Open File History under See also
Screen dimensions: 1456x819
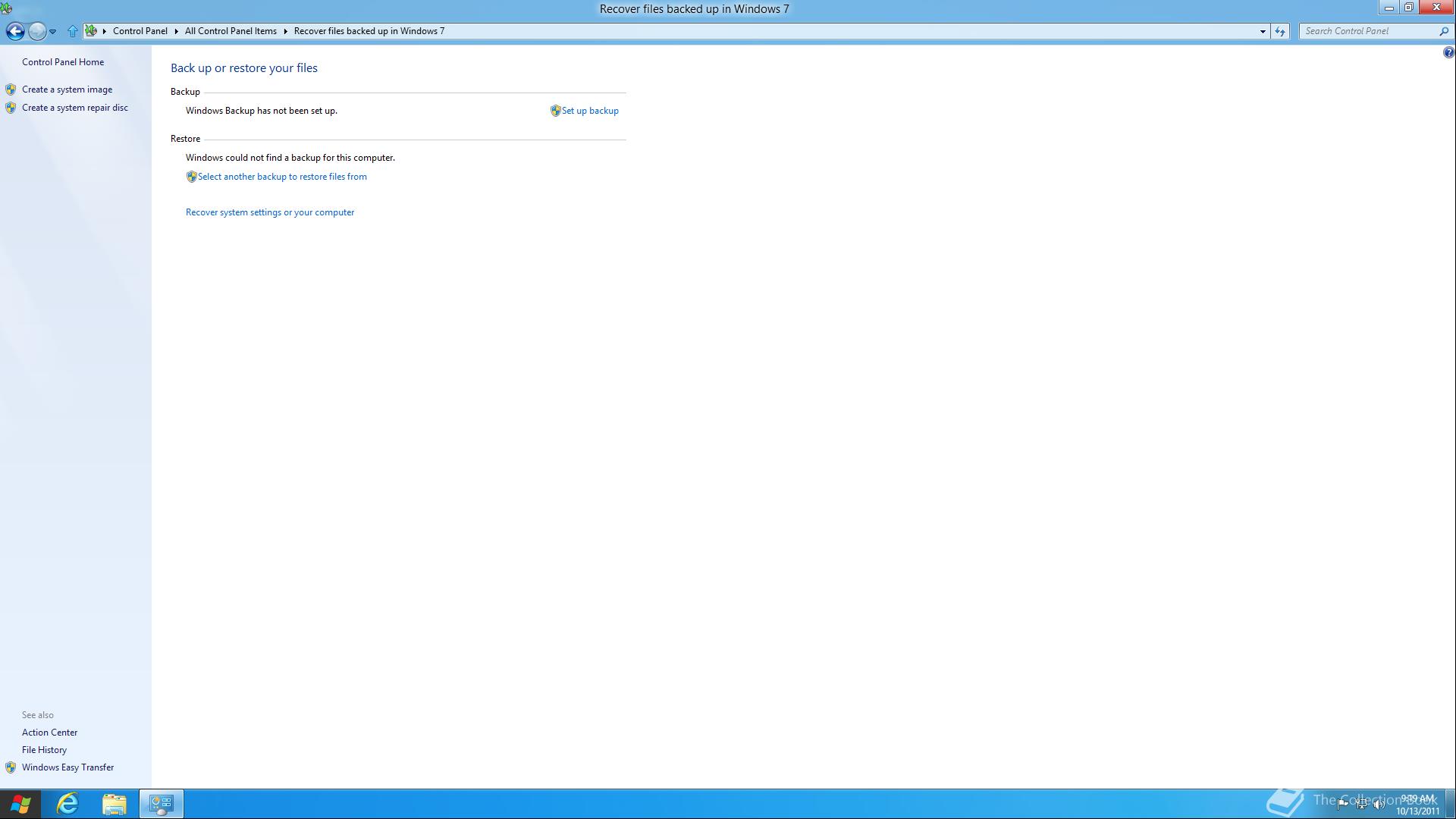44,750
